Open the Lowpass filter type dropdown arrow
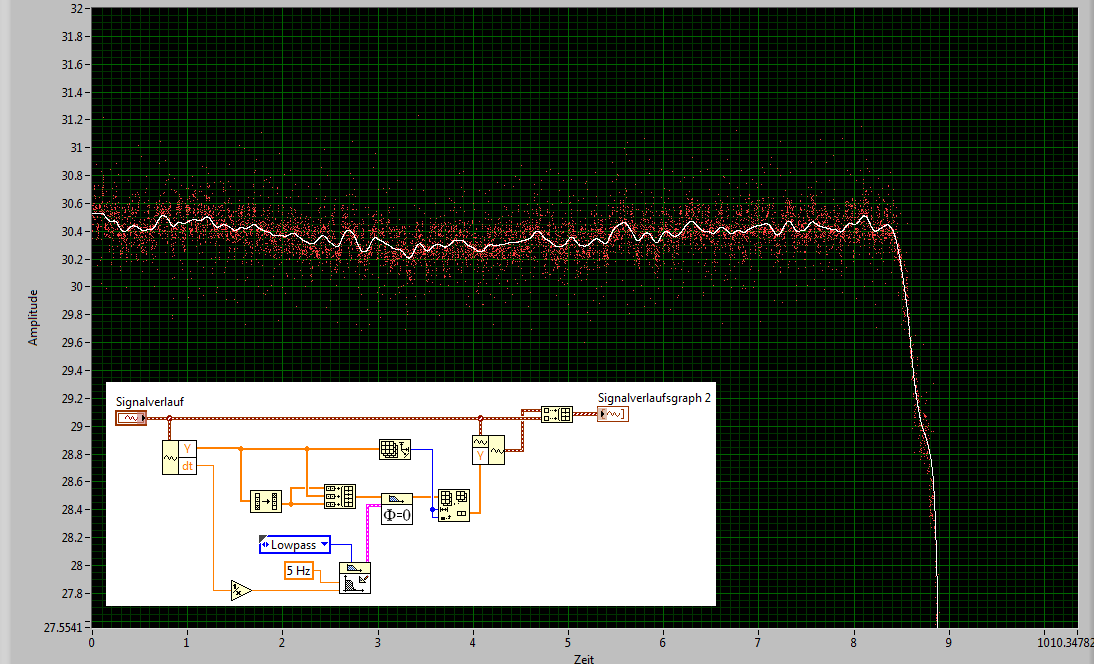 click(x=324, y=544)
